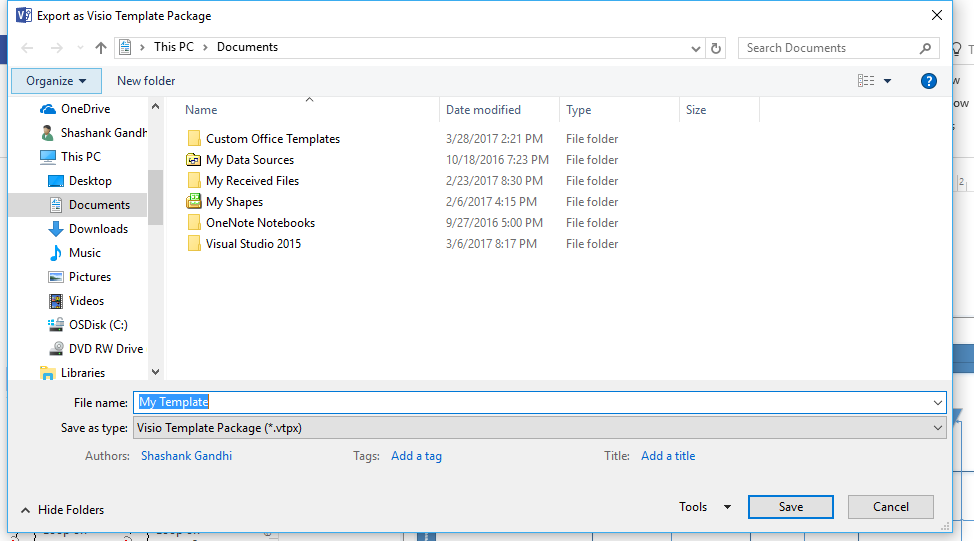This screenshot has height=541, width=974.
Task: Click the dialog resize grip
Action: click(945, 526)
